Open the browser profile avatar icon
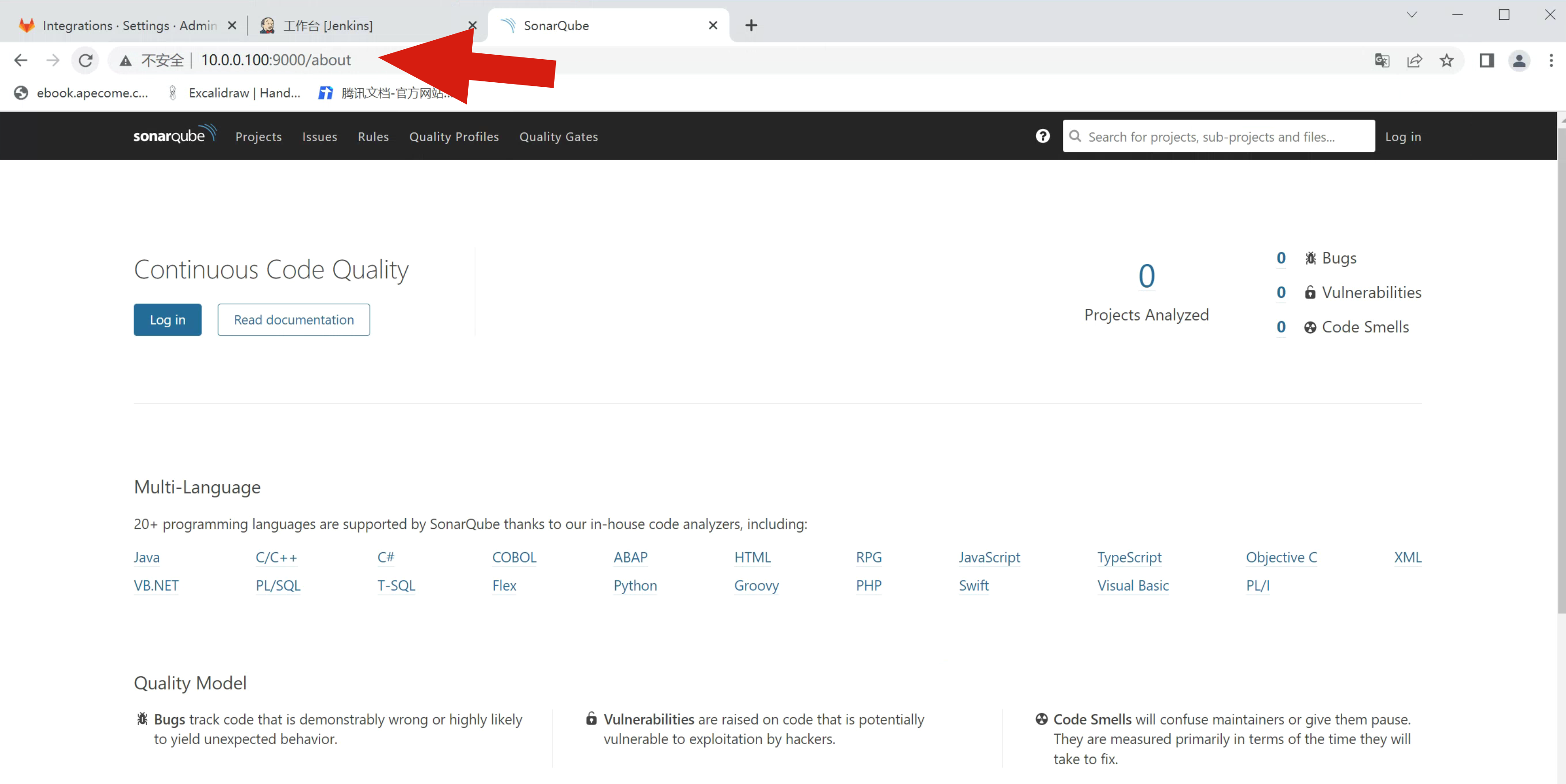Viewport: 1566px width, 784px height. click(1519, 60)
